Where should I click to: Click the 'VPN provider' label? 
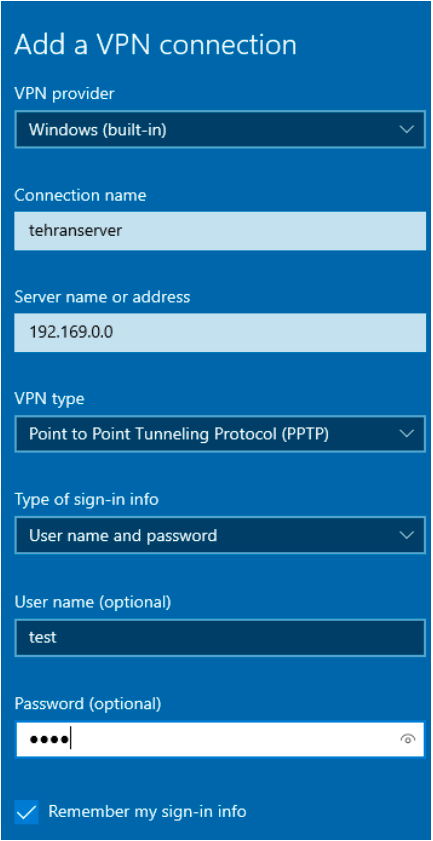tap(64, 93)
